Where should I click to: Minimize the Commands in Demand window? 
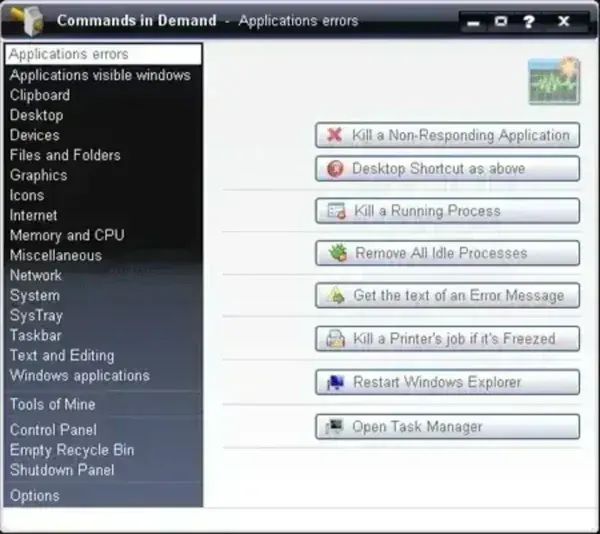(x=473, y=23)
